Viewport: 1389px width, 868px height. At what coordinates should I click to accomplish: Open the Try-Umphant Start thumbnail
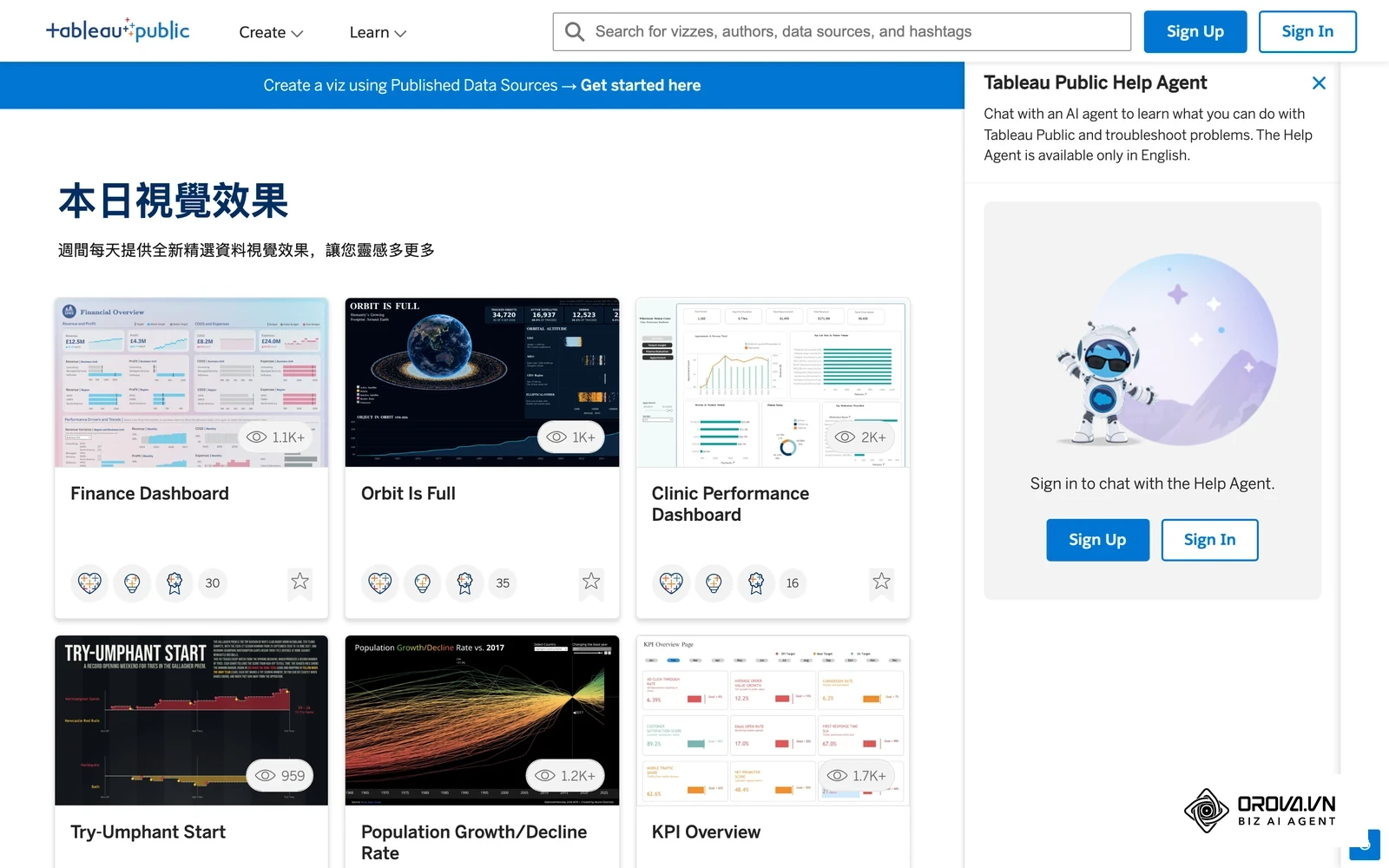coord(191,720)
